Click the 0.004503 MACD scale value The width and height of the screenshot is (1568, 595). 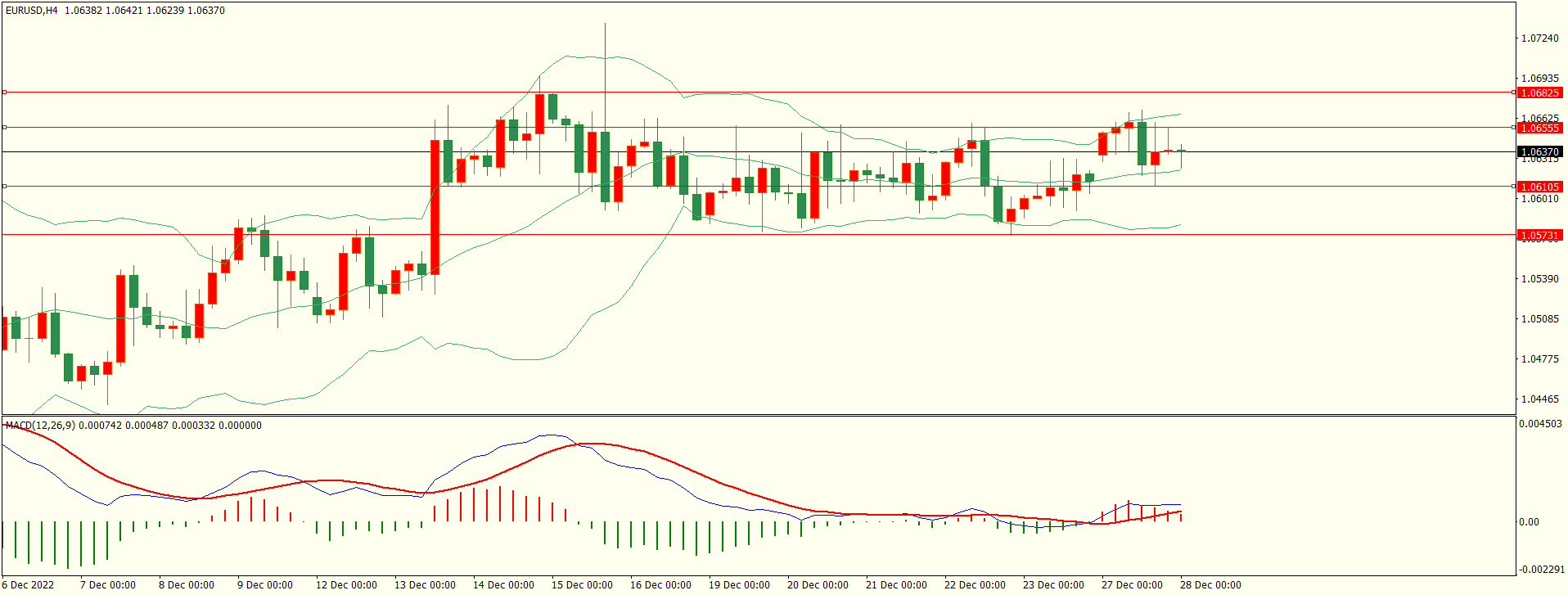pyautogui.click(x=1540, y=424)
